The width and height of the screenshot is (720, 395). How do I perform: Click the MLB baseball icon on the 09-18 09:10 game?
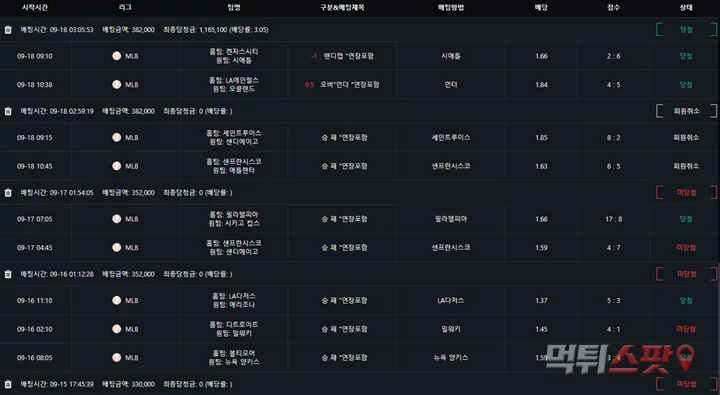point(117,56)
